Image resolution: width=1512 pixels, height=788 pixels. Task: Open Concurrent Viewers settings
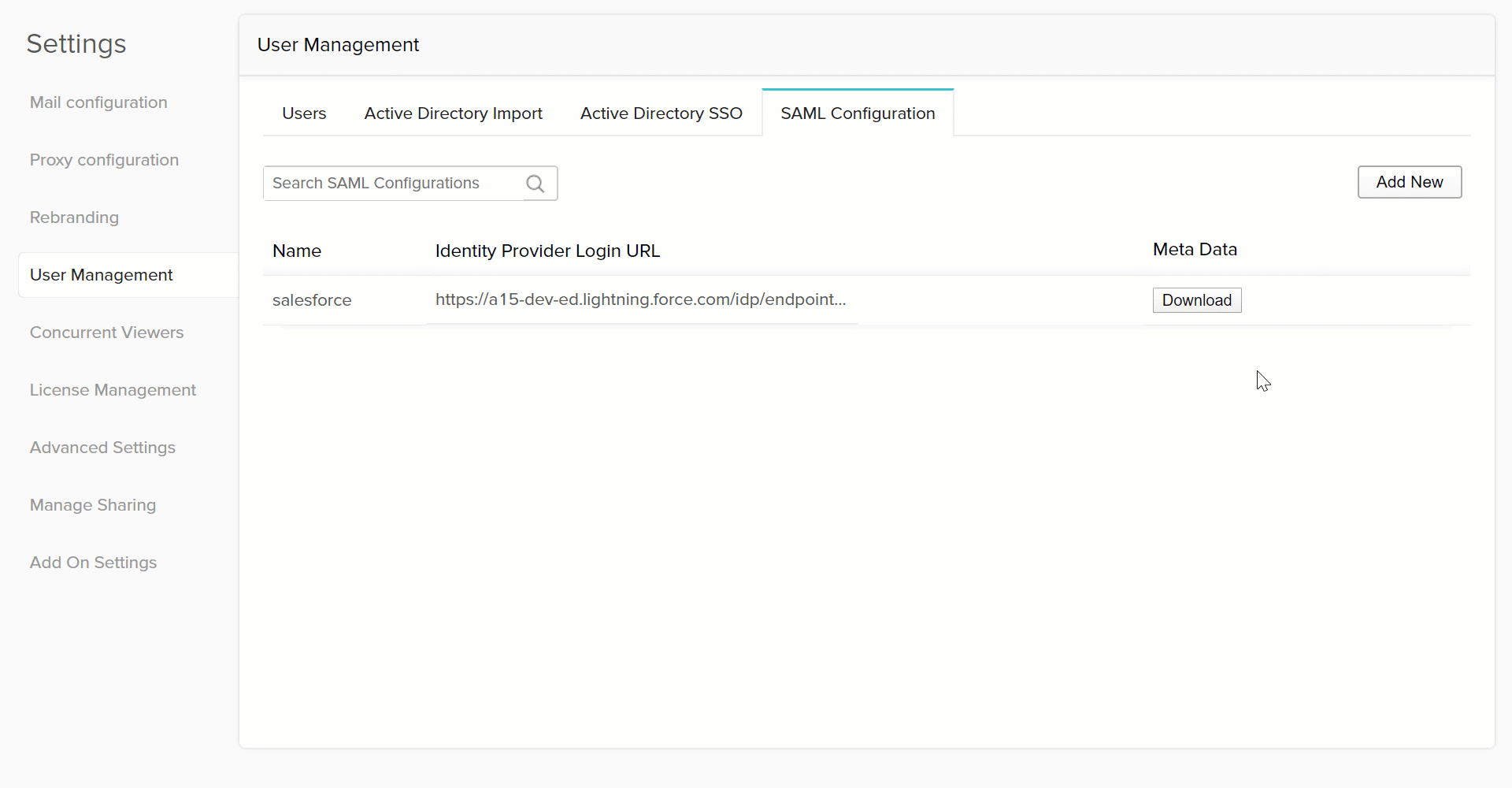pyautogui.click(x=106, y=333)
